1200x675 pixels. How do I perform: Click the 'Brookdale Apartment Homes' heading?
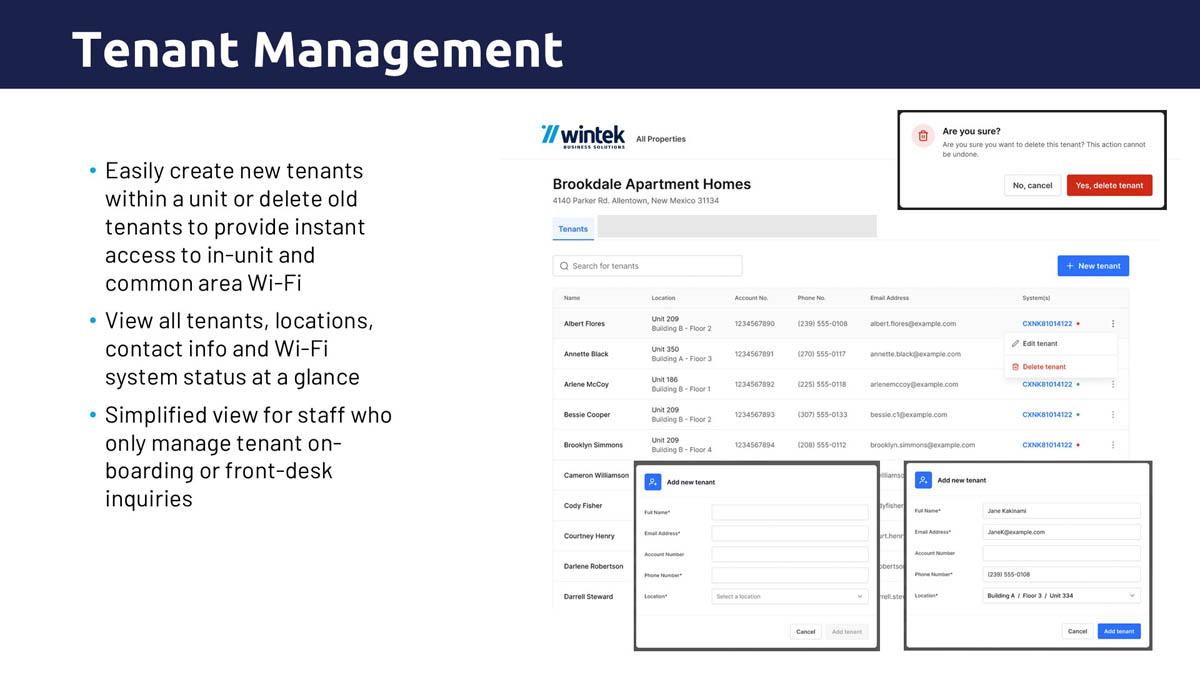[651, 185]
